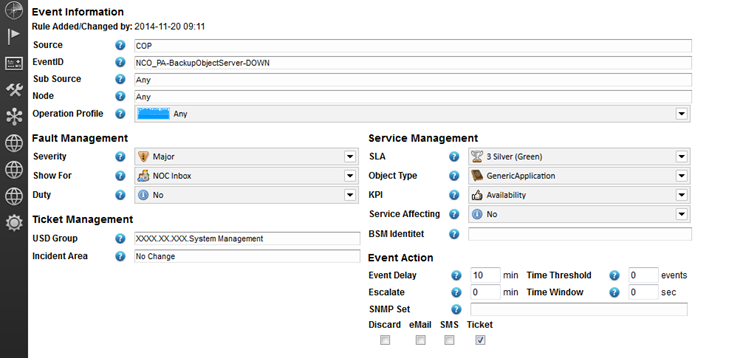Expand the Duty dropdown
747x364 pixels.
(x=246, y=195)
